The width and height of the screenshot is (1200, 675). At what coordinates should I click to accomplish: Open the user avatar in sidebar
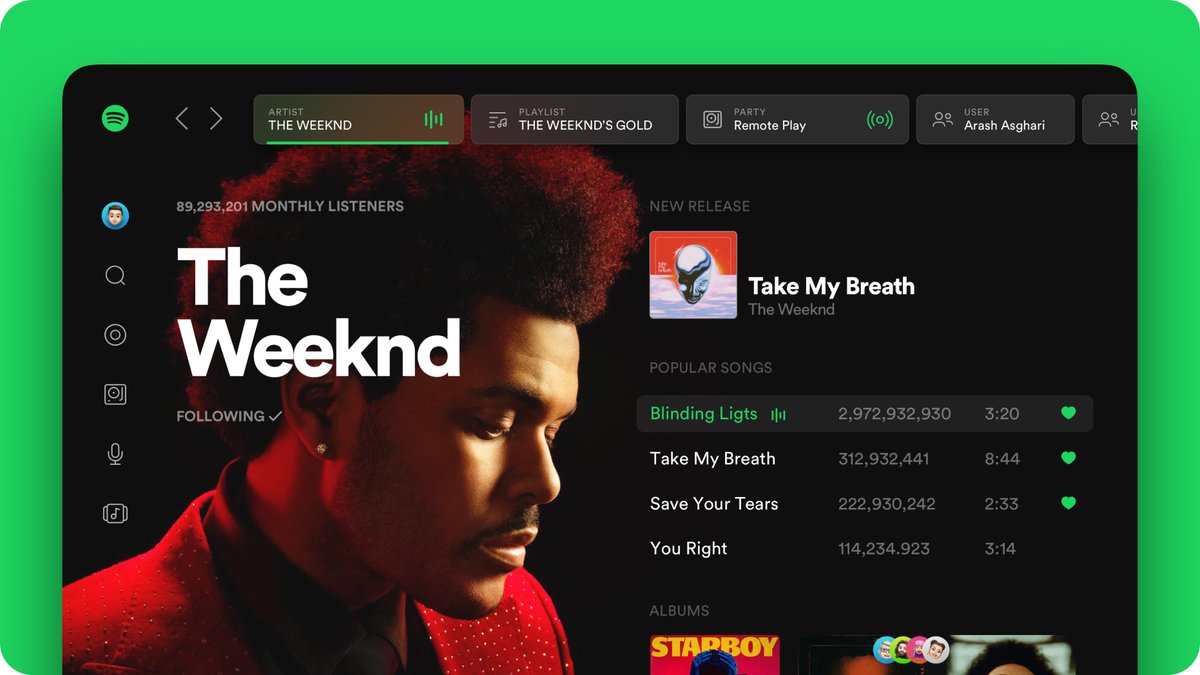coord(115,215)
